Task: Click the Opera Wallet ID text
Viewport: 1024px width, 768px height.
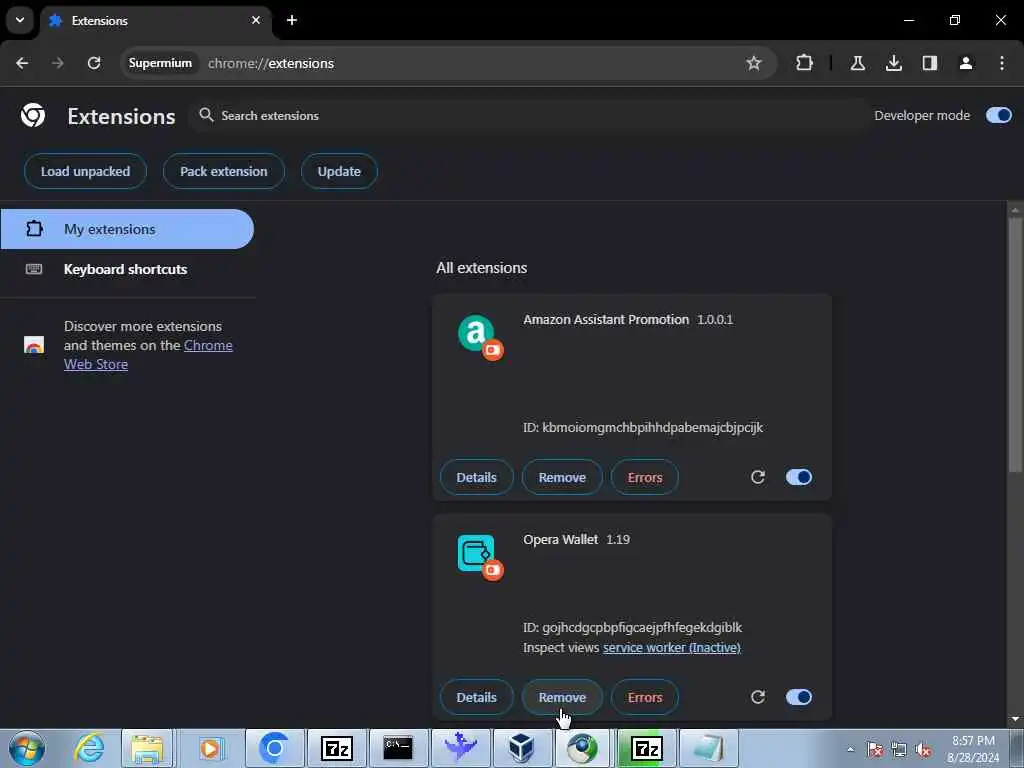Action: pyautogui.click(x=632, y=628)
